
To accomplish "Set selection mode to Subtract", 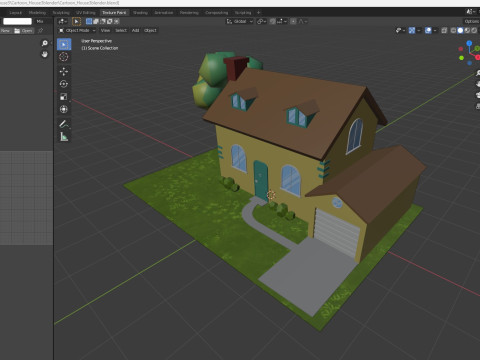I will point(103,21).
